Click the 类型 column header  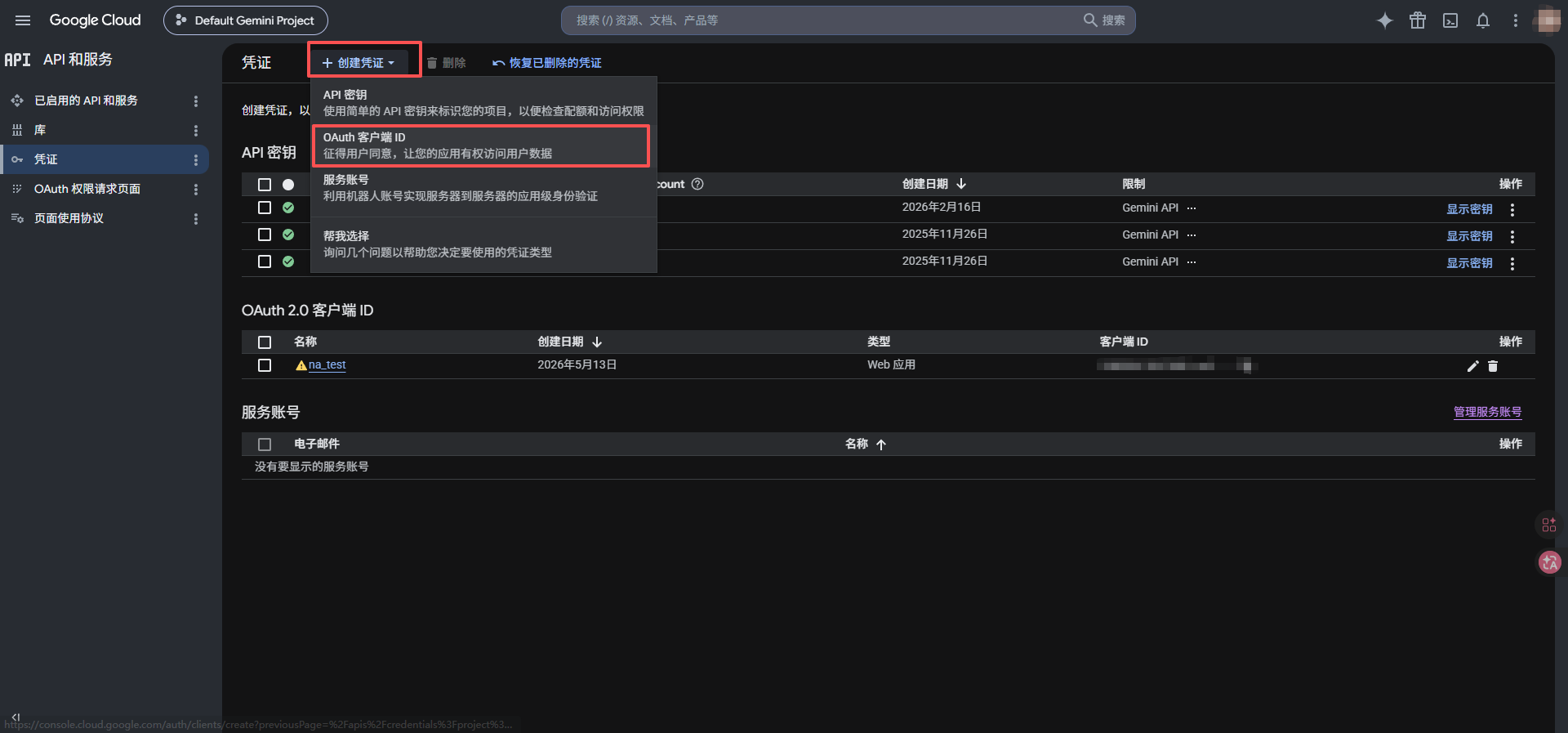879,342
